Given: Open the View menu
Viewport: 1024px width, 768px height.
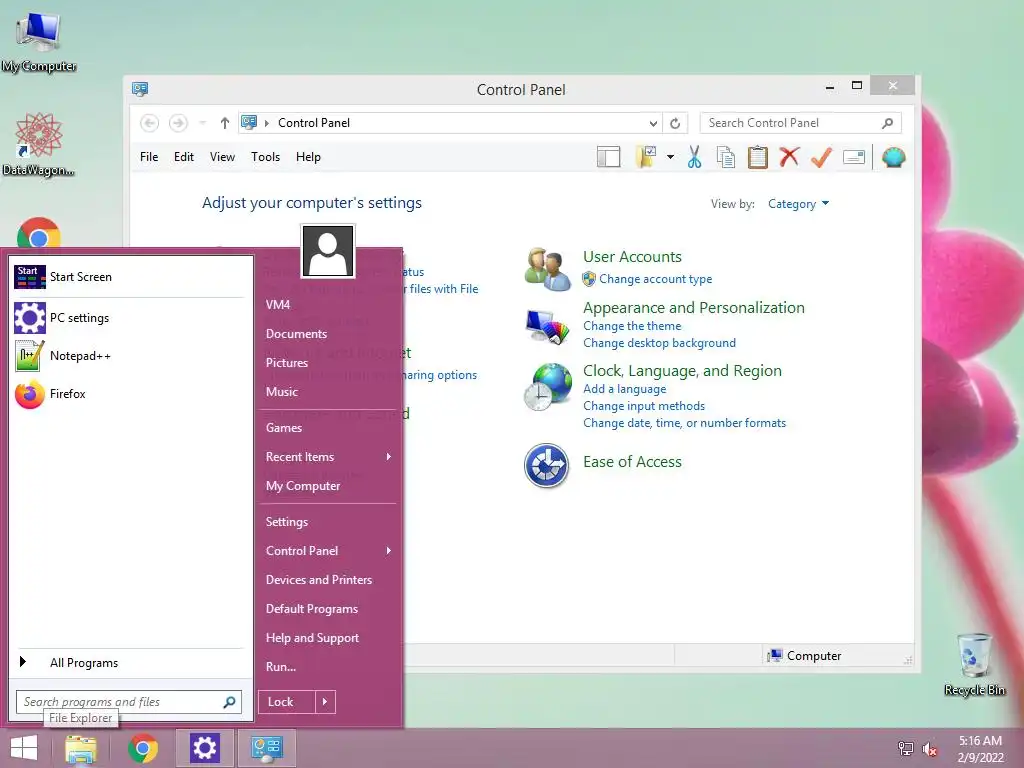Looking at the screenshot, I should coord(222,157).
